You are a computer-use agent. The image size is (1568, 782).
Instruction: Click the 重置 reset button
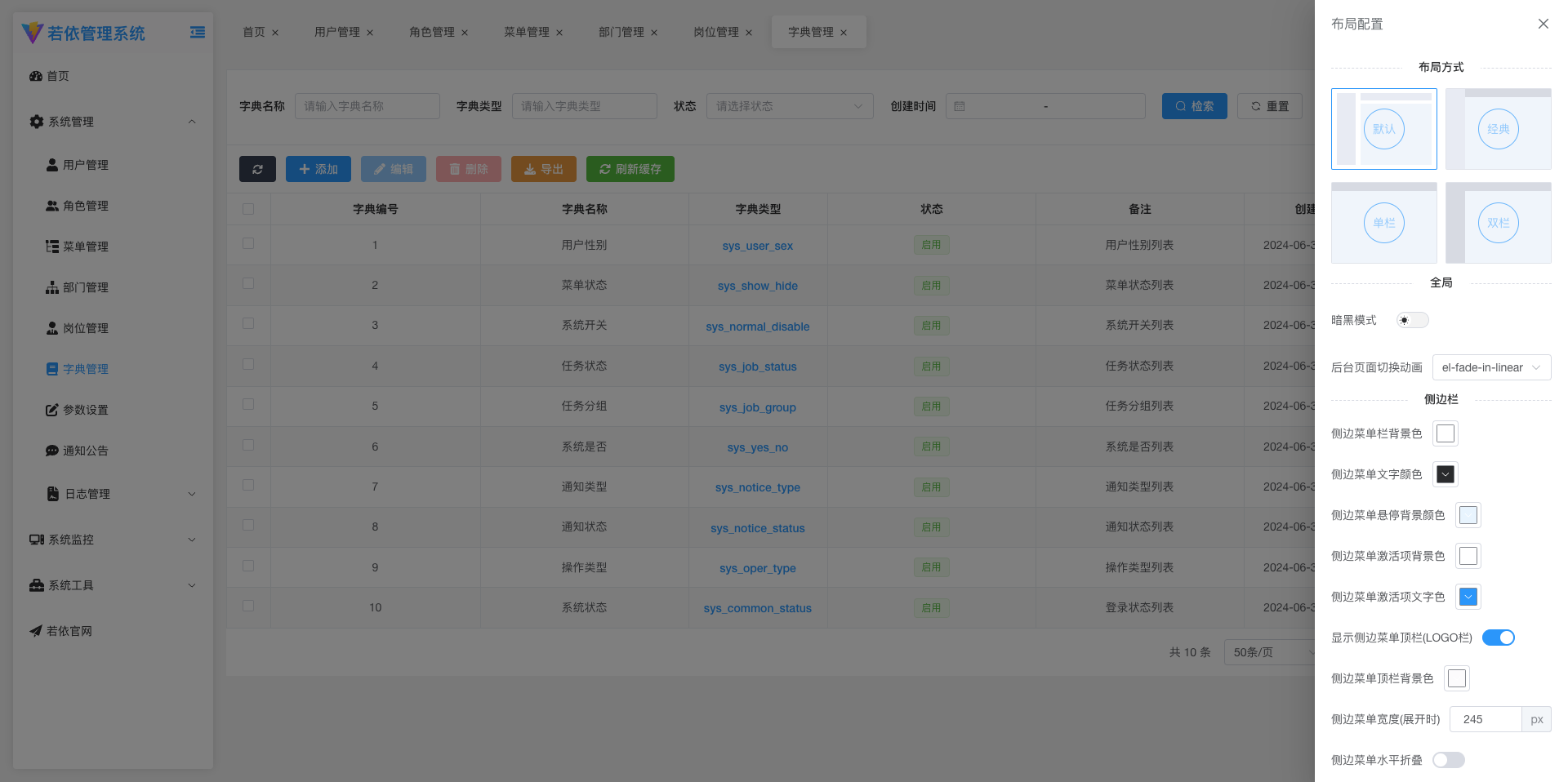coord(1270,106)
